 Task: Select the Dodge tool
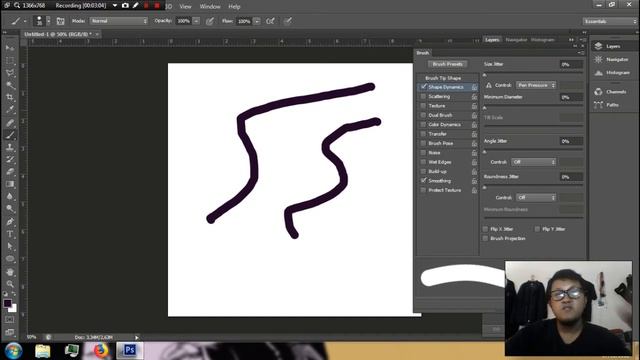10,209
